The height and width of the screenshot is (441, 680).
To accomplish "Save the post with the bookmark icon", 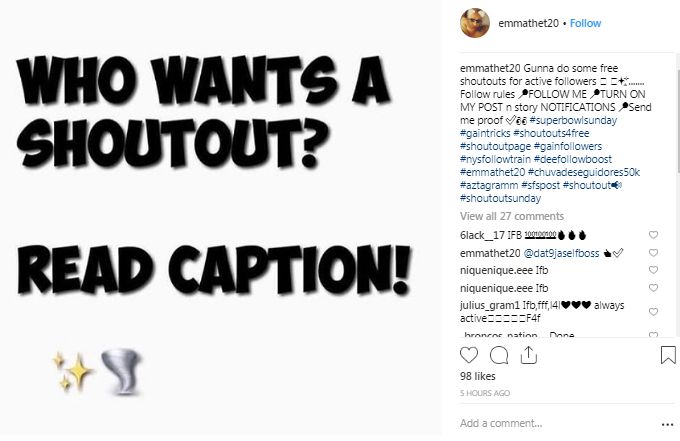I will point(668,355).
